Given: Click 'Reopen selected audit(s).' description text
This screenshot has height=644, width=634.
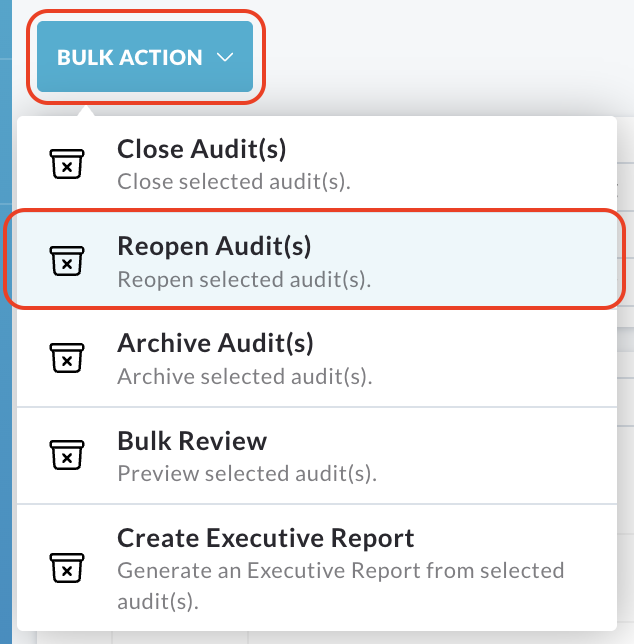Looking at the screenshot, I should tap(244, 279).
